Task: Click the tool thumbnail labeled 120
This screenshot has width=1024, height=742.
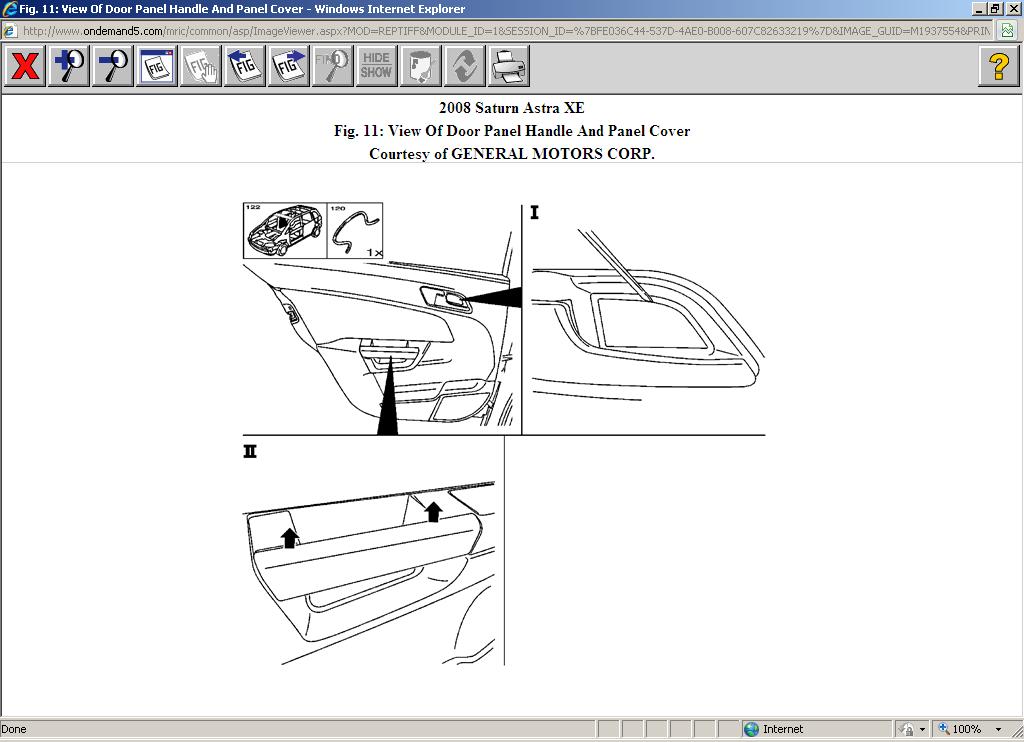Action: (355, 231)
